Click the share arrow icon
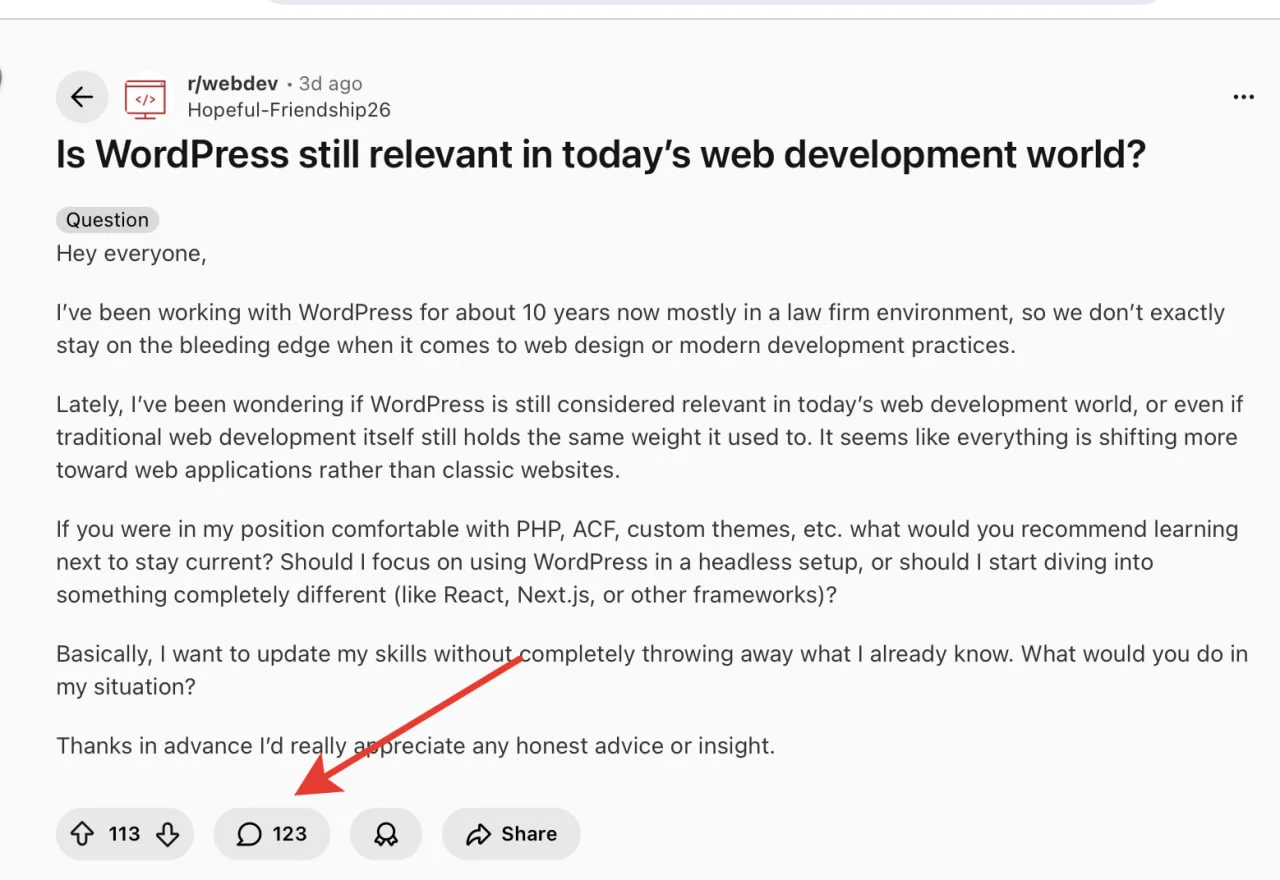This screenshot has height=880, width=1280. 479,834
